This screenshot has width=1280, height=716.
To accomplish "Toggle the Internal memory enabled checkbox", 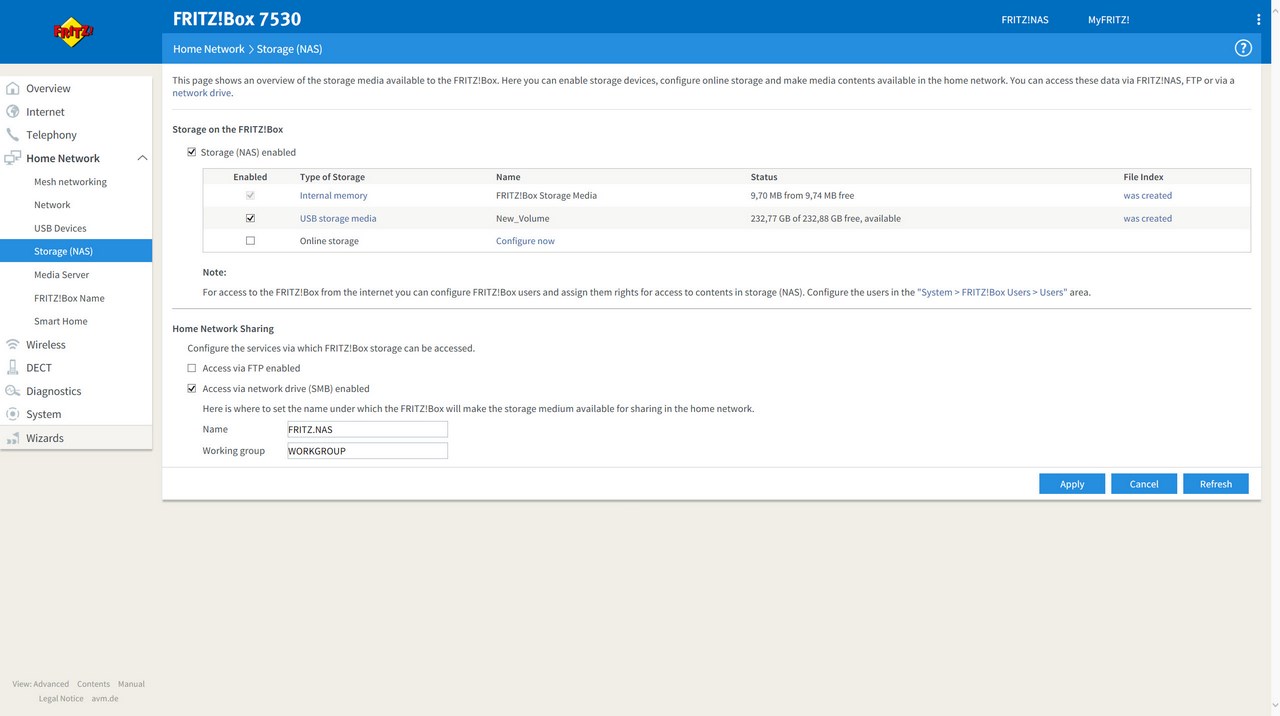I will click(250, 195).
